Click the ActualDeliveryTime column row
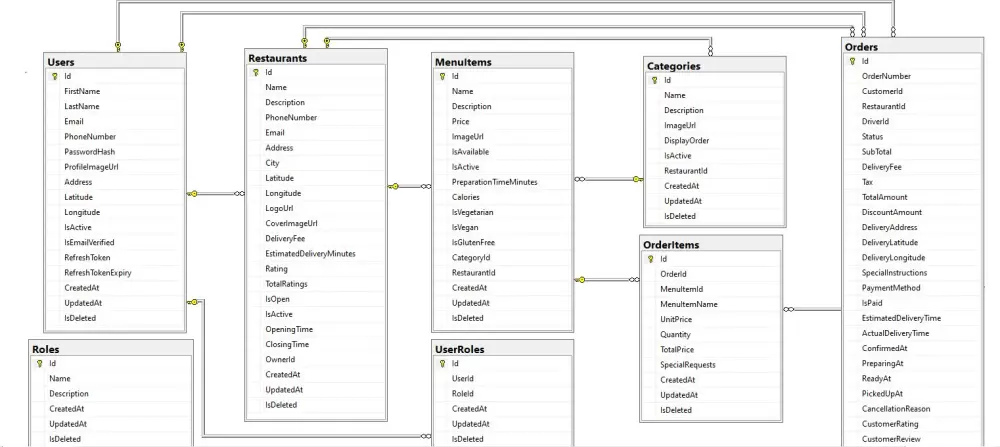 point(913,333)
